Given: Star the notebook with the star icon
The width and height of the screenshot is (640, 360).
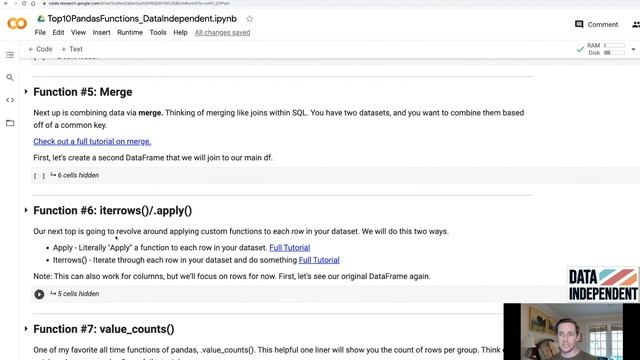Looking at the screenshot, I should pos(249,19).
